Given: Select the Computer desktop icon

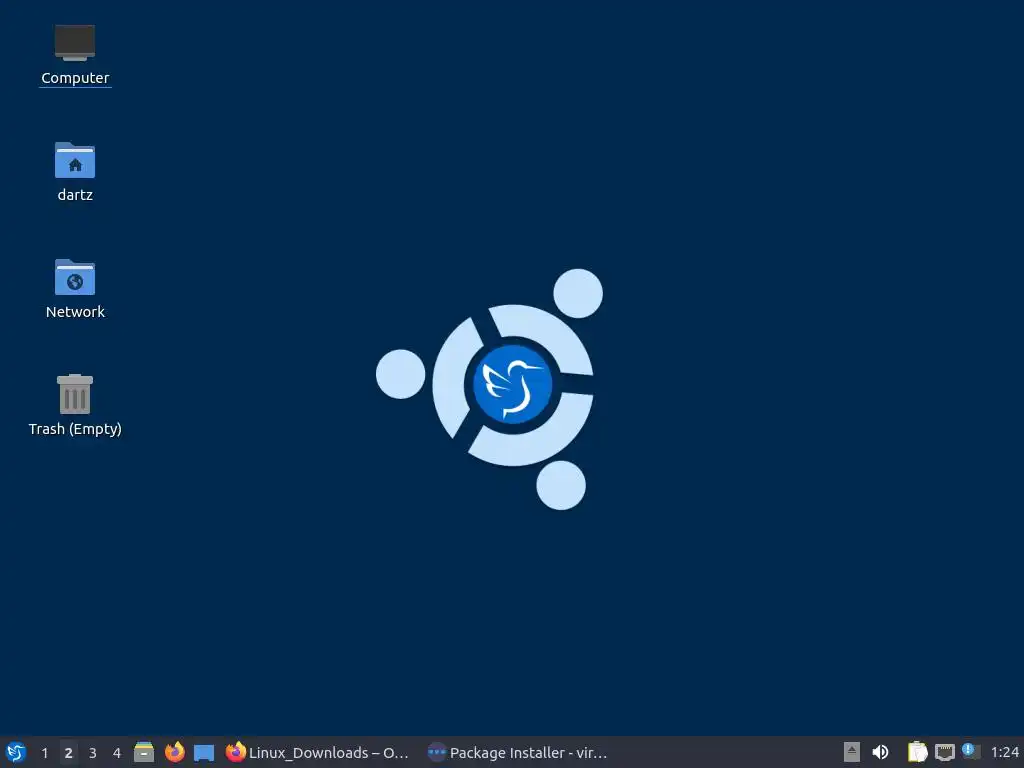Looking at the screenshot, I should [75, 55].
